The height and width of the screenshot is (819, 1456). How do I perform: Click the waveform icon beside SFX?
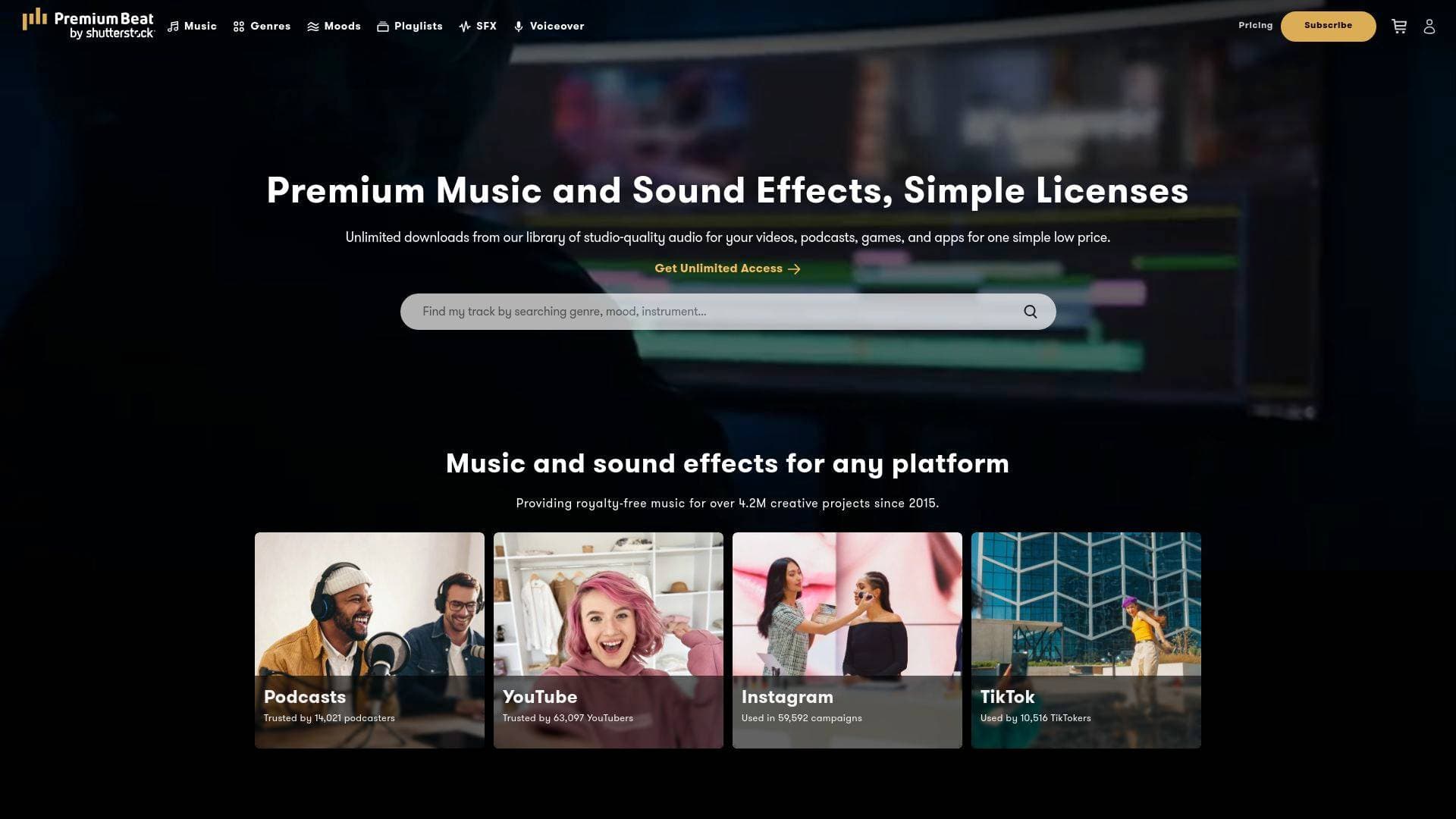pos(464,26)
